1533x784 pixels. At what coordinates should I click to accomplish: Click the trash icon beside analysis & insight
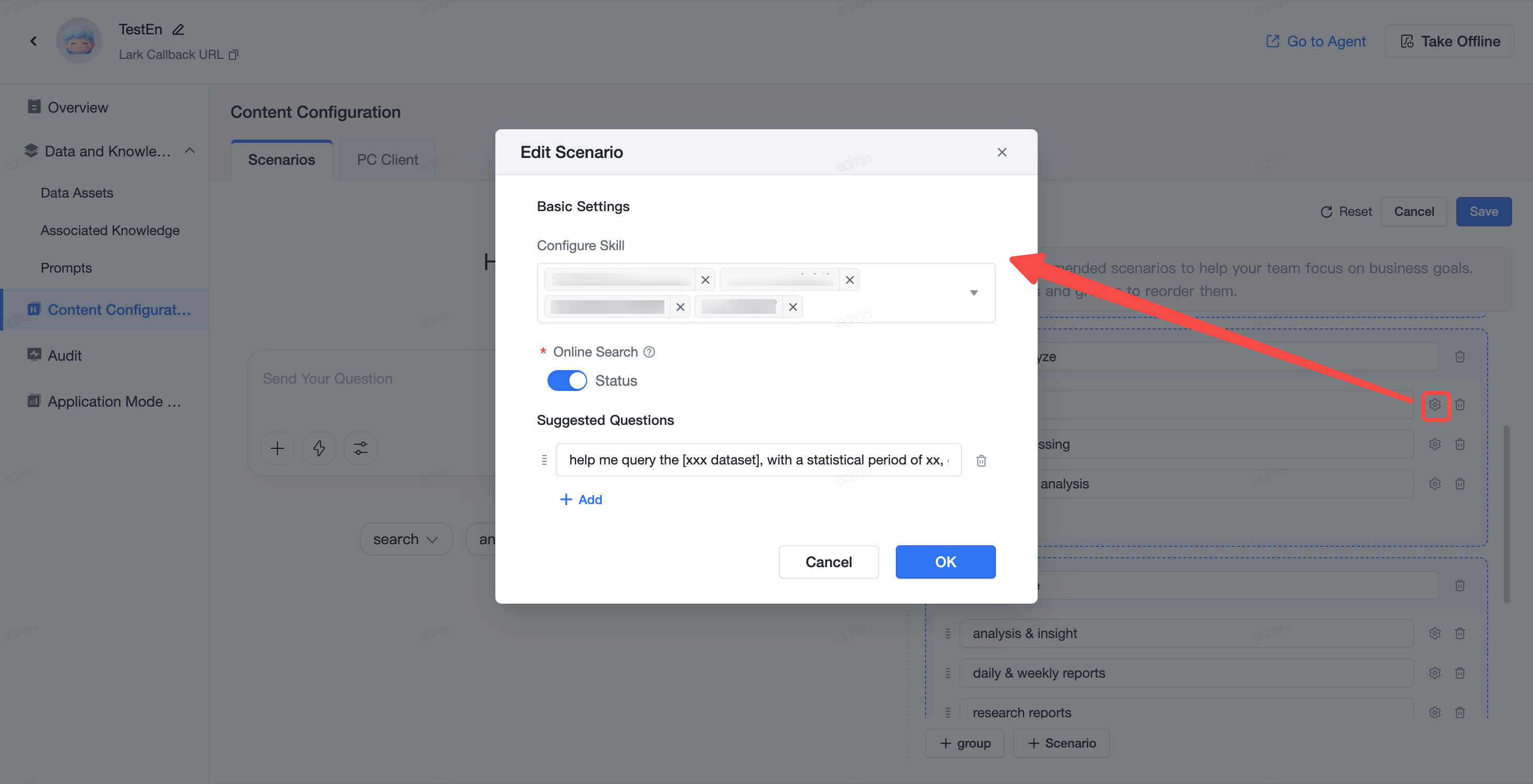pyautogui.click(x=1460, y=633)
